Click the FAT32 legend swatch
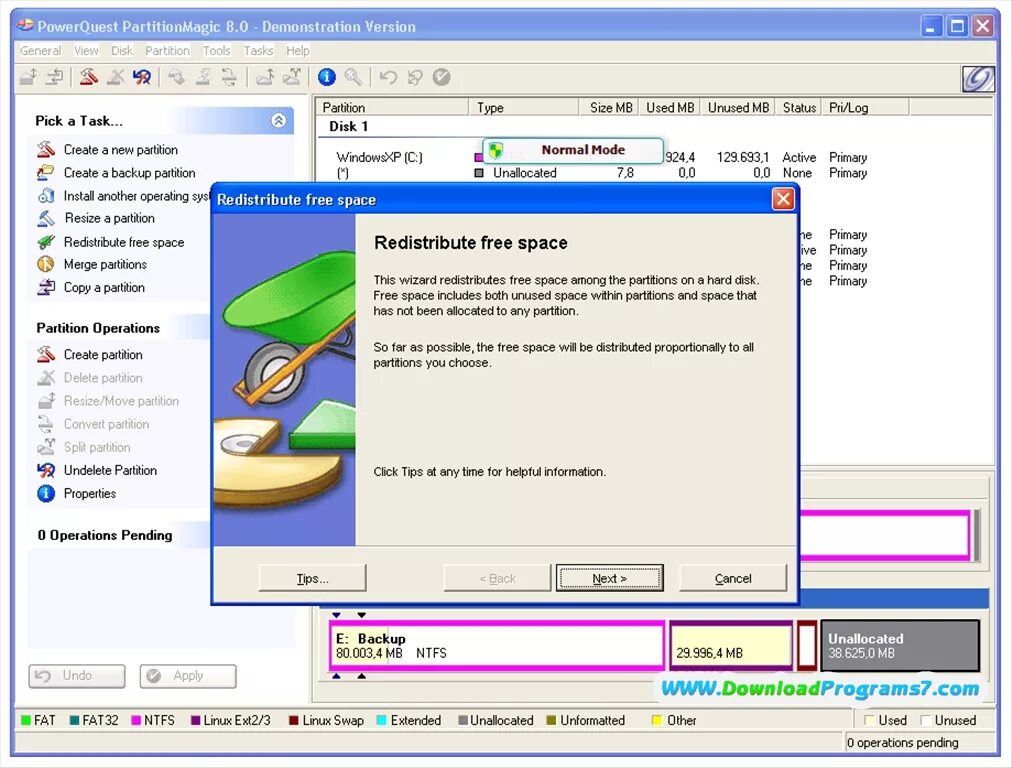The image size is (1012, 768). click(x=74, y=720)
